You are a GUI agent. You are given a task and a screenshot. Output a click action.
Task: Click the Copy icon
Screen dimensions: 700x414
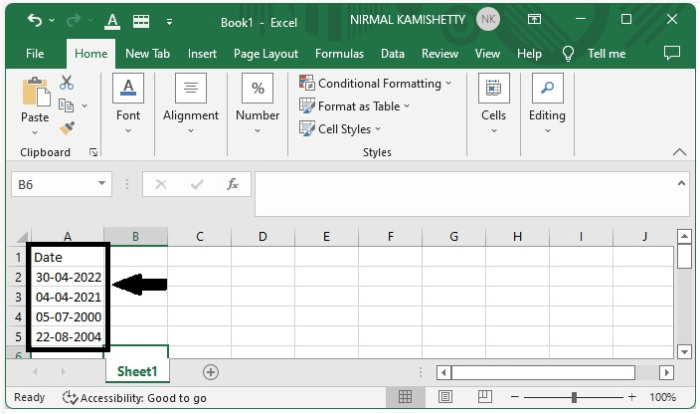tap(66, 105)
